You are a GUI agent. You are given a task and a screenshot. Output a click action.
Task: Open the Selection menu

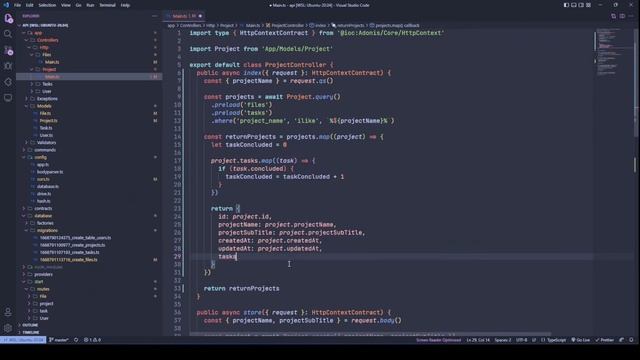pyautogui.click(x=47, y=5)
